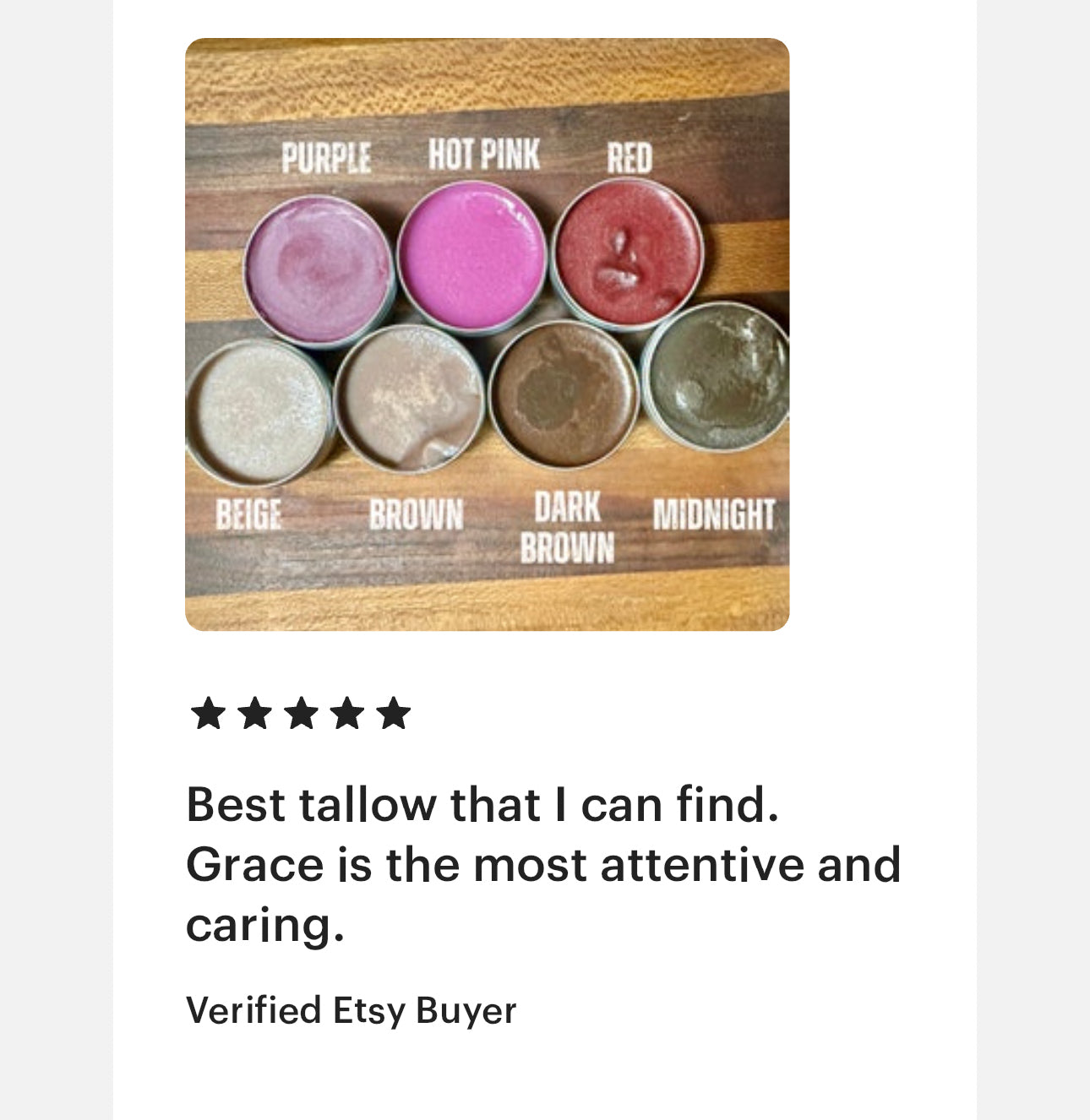This screenshot has height=1120, width=1090.
Task: Click the brown balm tin
Action: 410,397
